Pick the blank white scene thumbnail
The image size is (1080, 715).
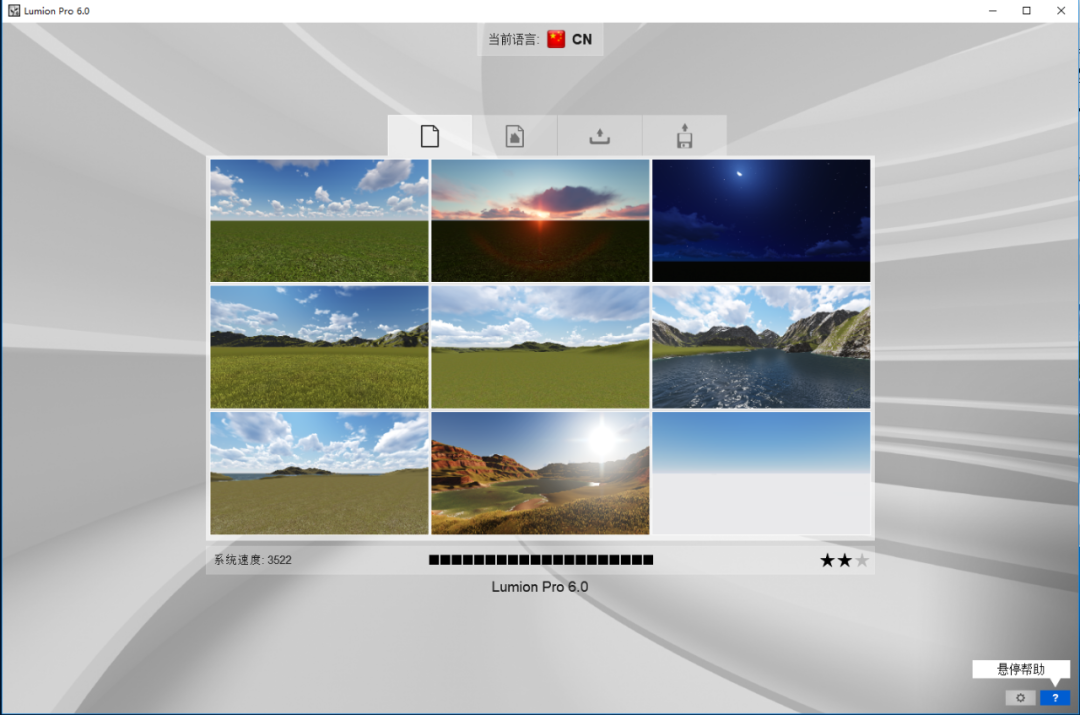tap(761, 473)
